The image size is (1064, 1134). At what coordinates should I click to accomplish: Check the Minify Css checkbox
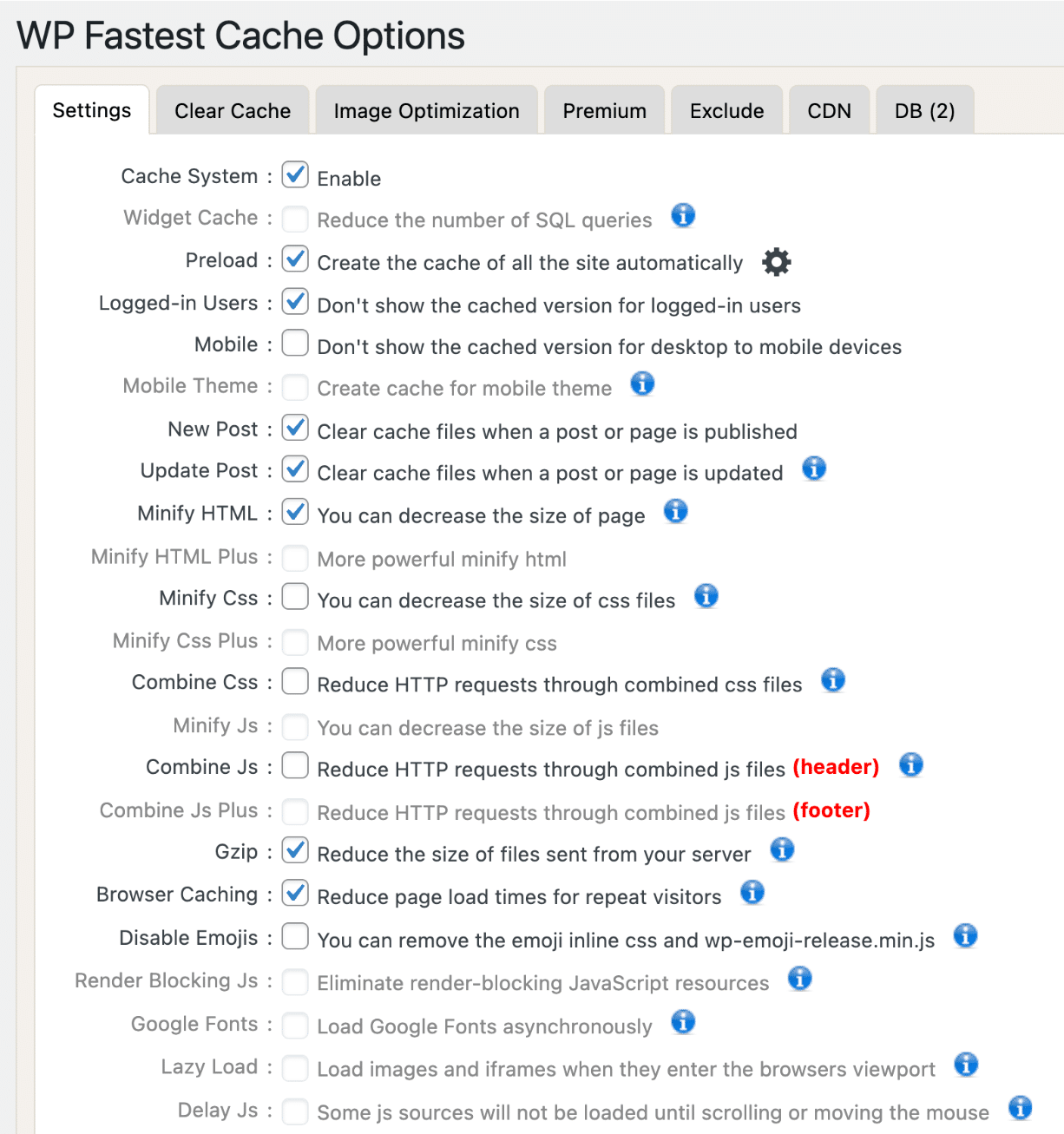click(x=295, y=596)
